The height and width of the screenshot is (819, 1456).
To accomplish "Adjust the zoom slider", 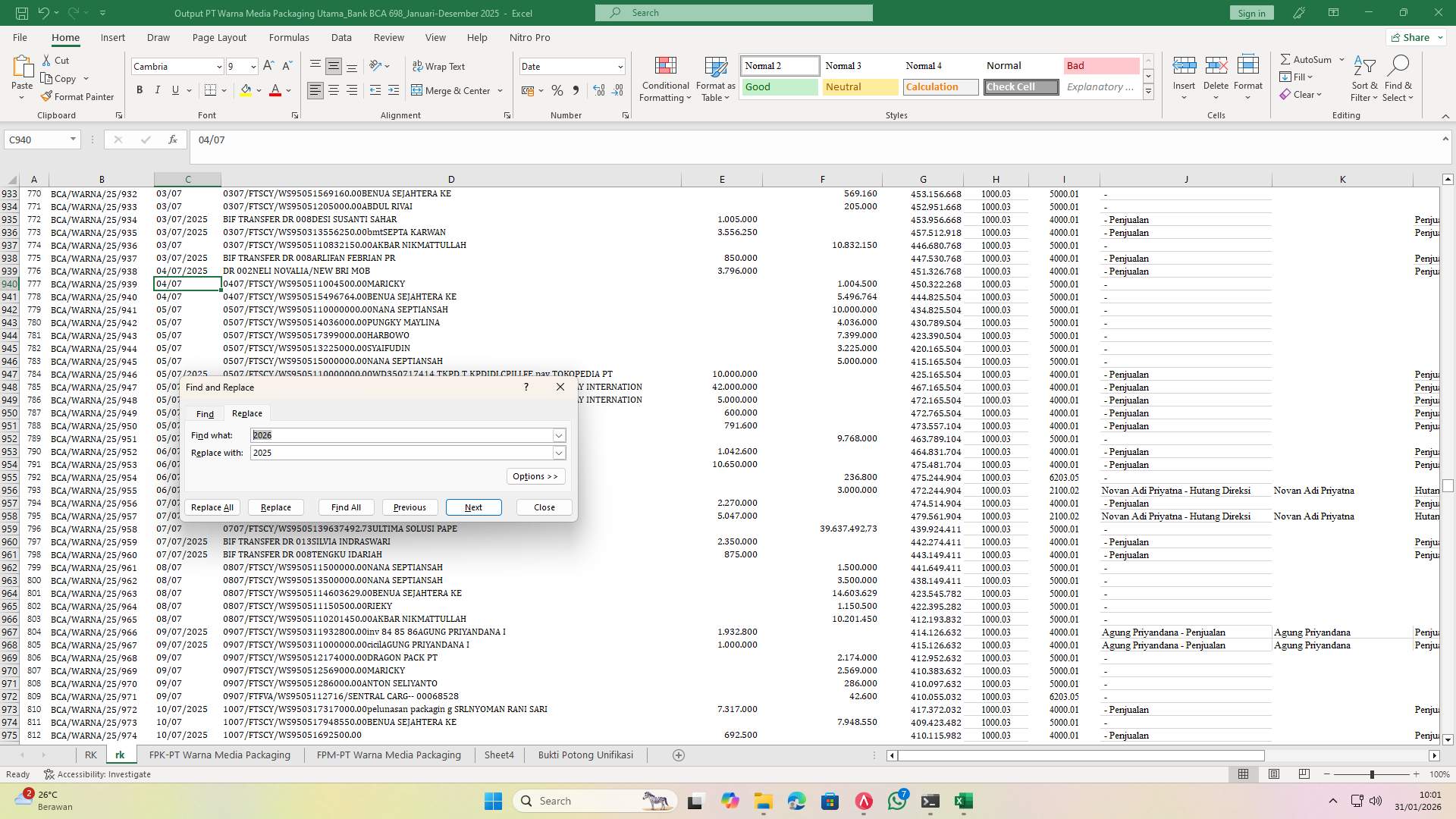I will 1372,774.
